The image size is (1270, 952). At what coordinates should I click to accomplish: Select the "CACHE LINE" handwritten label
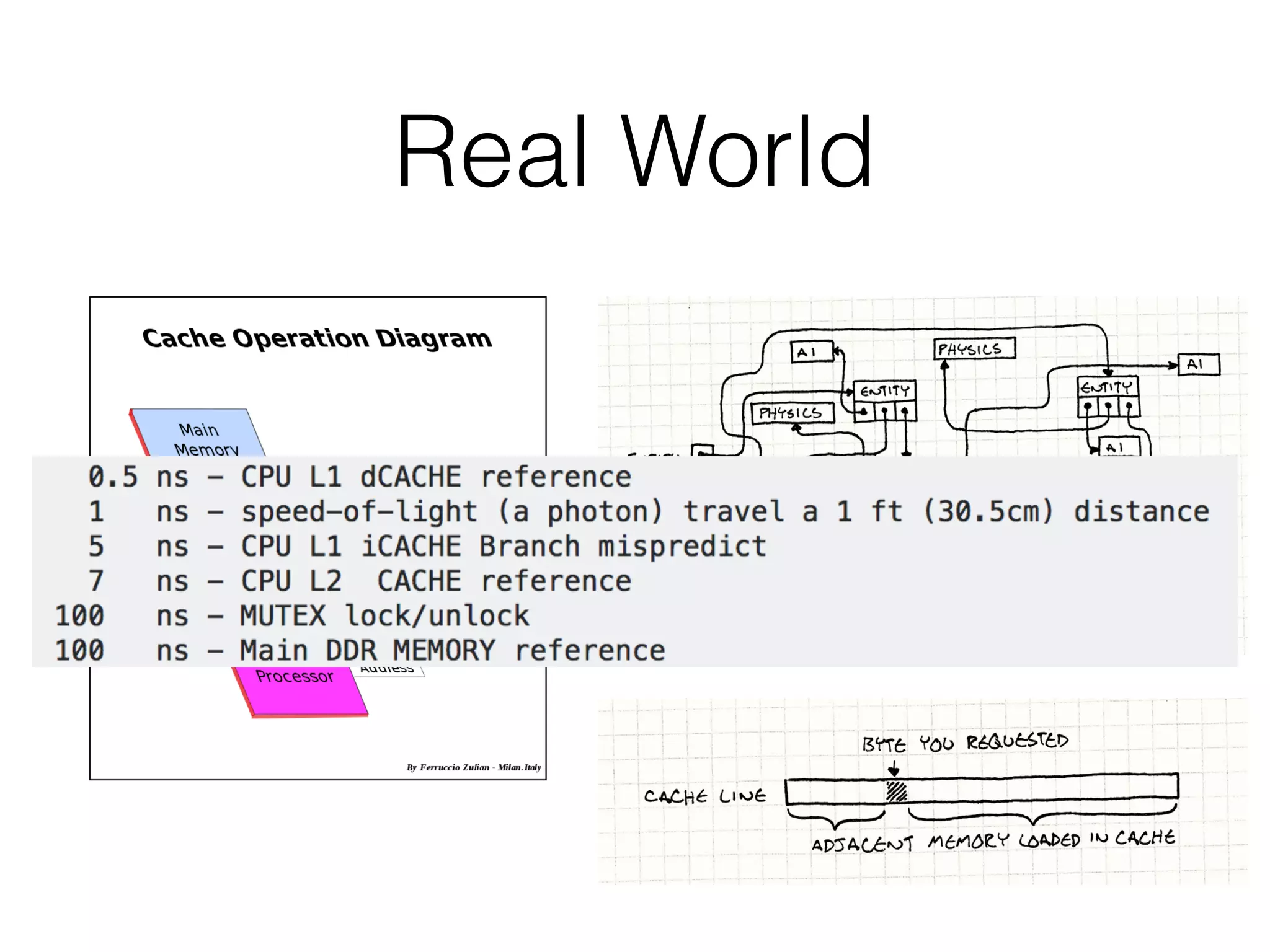[705, 796]
